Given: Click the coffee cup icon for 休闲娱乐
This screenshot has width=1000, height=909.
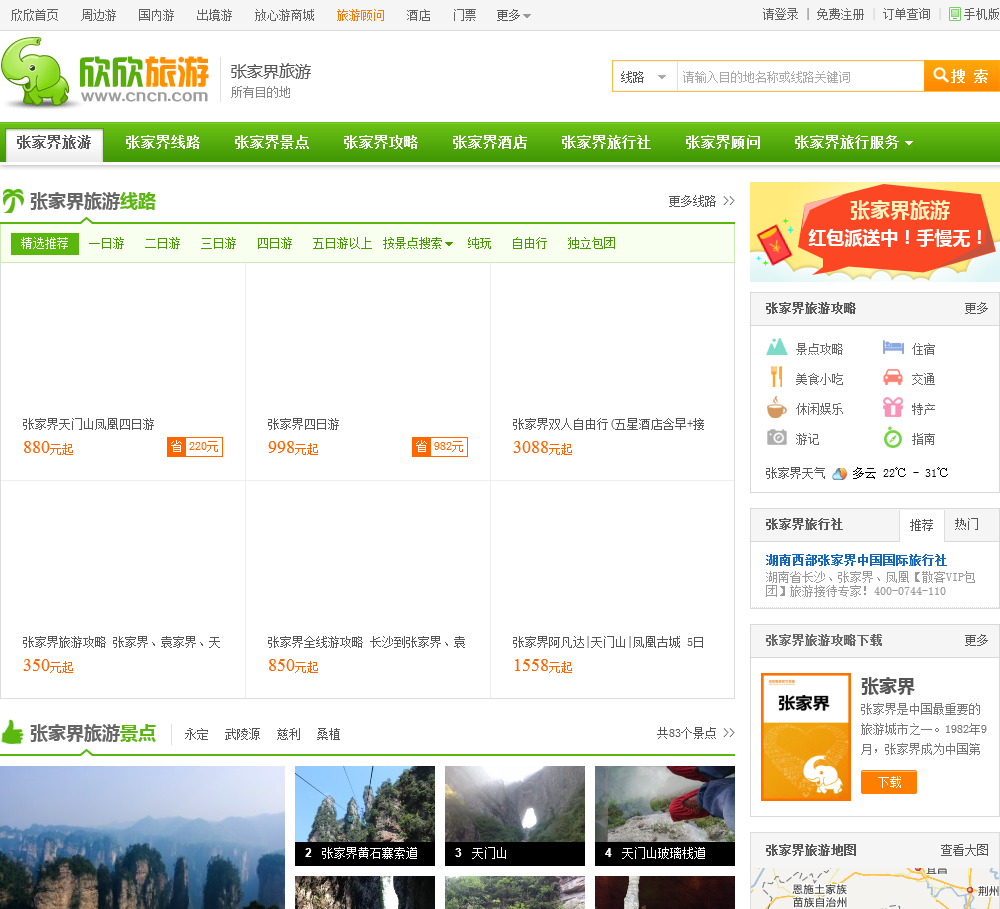Looking at the screenshot, I should pos(776,407).
